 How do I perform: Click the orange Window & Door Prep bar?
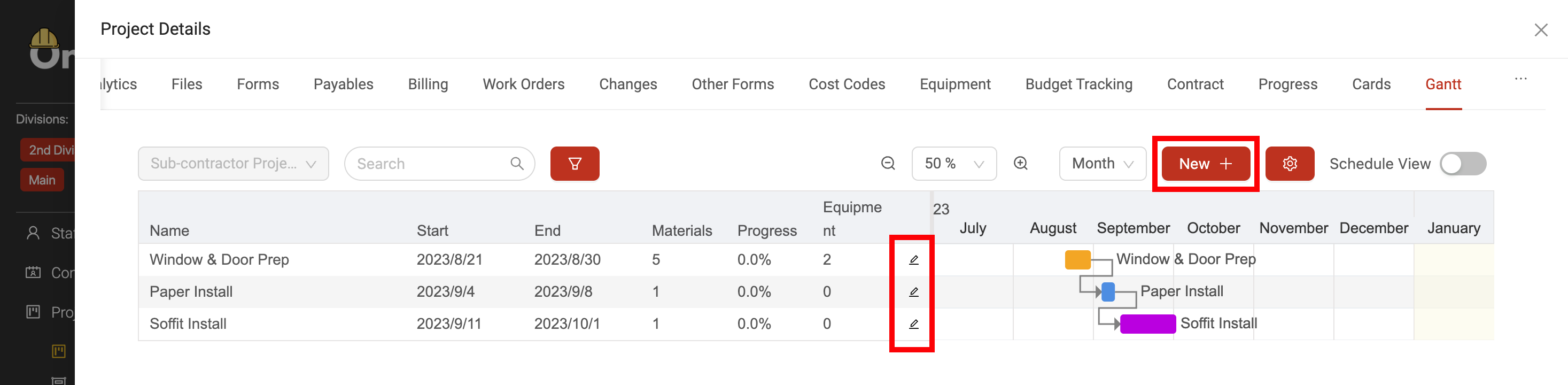1077,259
